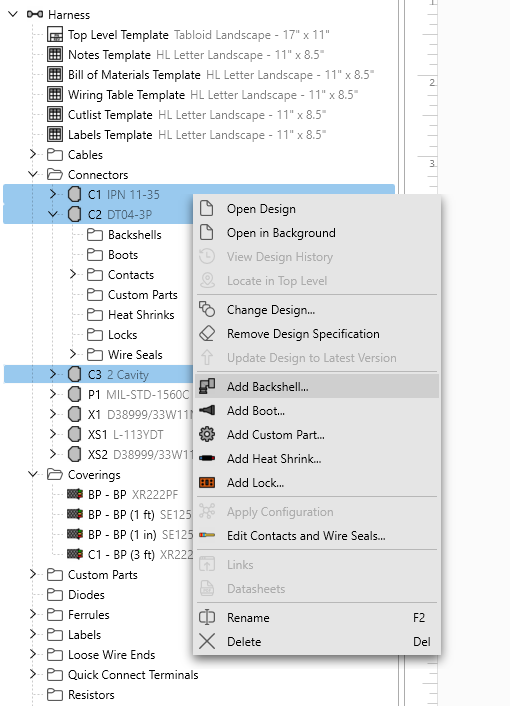The image size is (510, 706).
Task: Click the Backshells folder icon under C2
Action: [x=95, y=235]
